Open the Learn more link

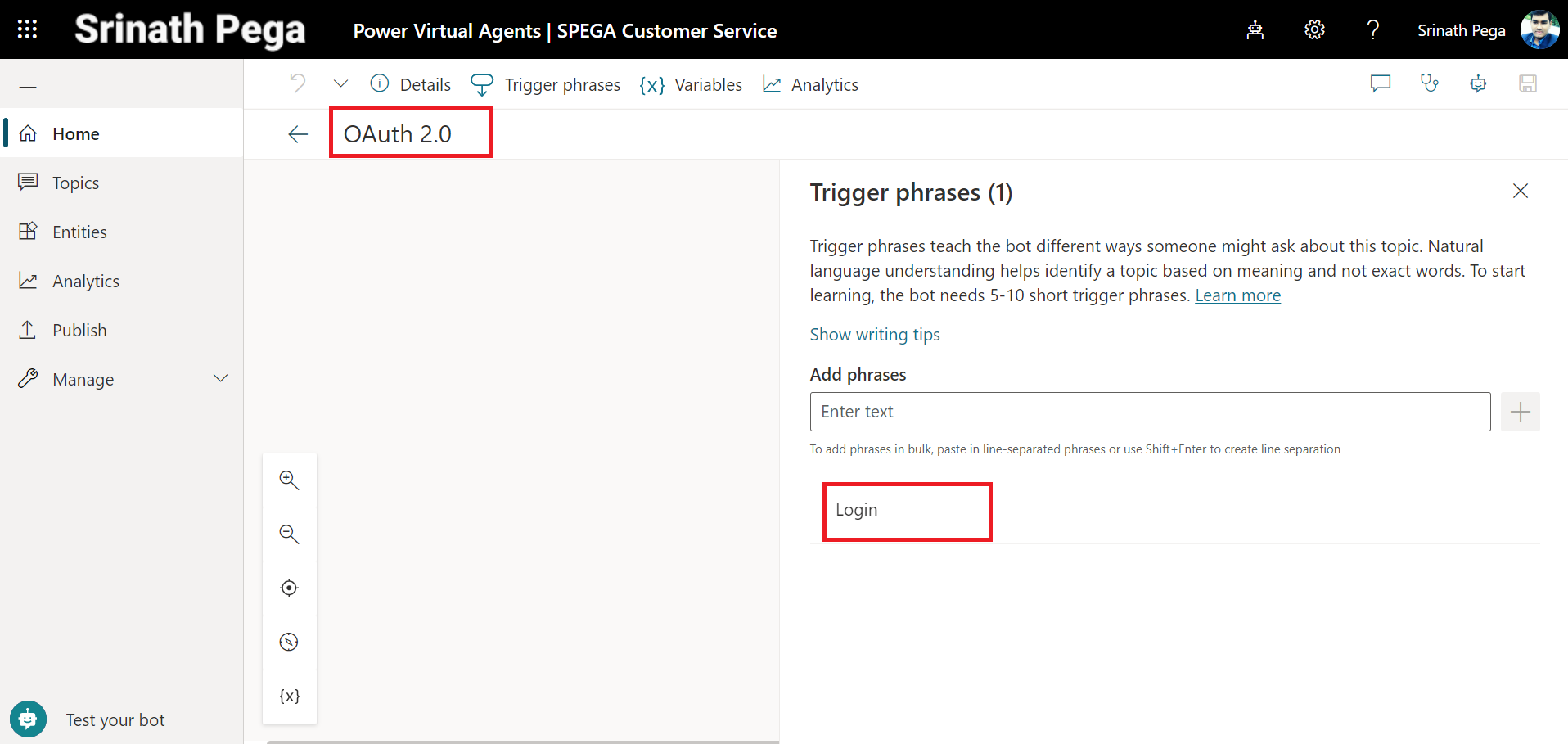[x=1237, y=295]
